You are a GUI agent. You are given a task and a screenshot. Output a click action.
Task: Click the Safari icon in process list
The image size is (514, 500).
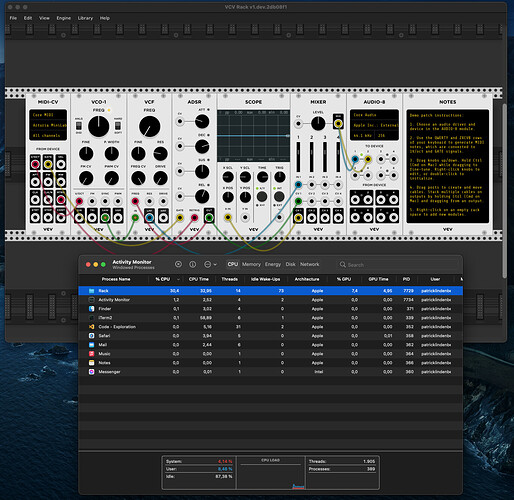91,336
